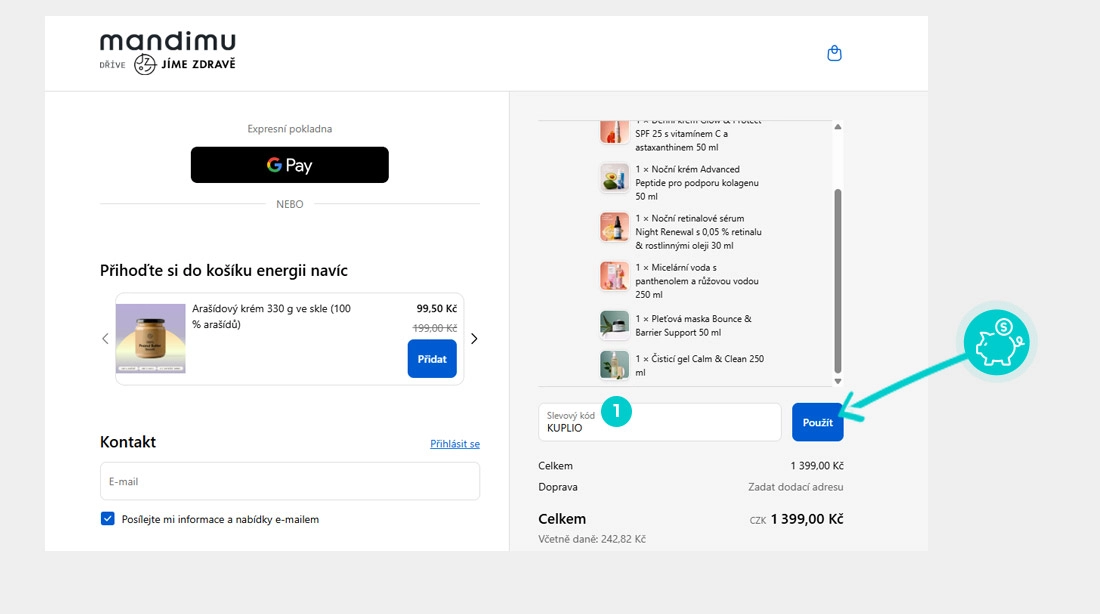Click the Pleťová maska Bounce & Barrier image
The height and width of the screenshot is (614, 1100).
[x=614, y=325]
